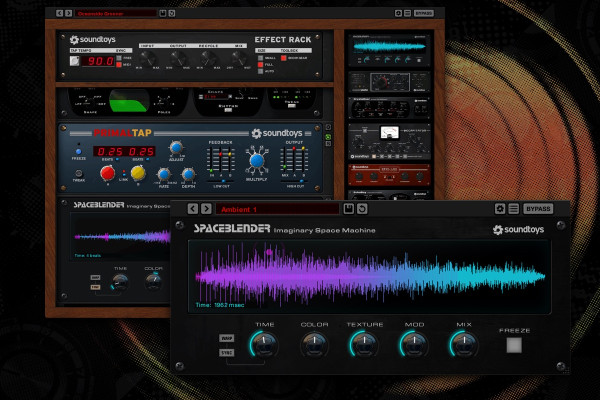Image resolution: width=600 pixels, height=400 pixels.
Task: Go to previous preset in SpaceBlender window
Action: tap(193, 209)
